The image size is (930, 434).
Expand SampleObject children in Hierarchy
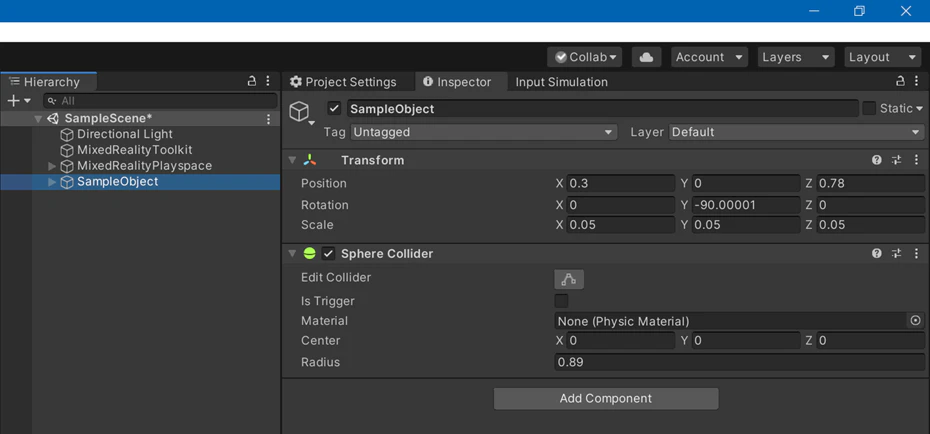[52, 182]
